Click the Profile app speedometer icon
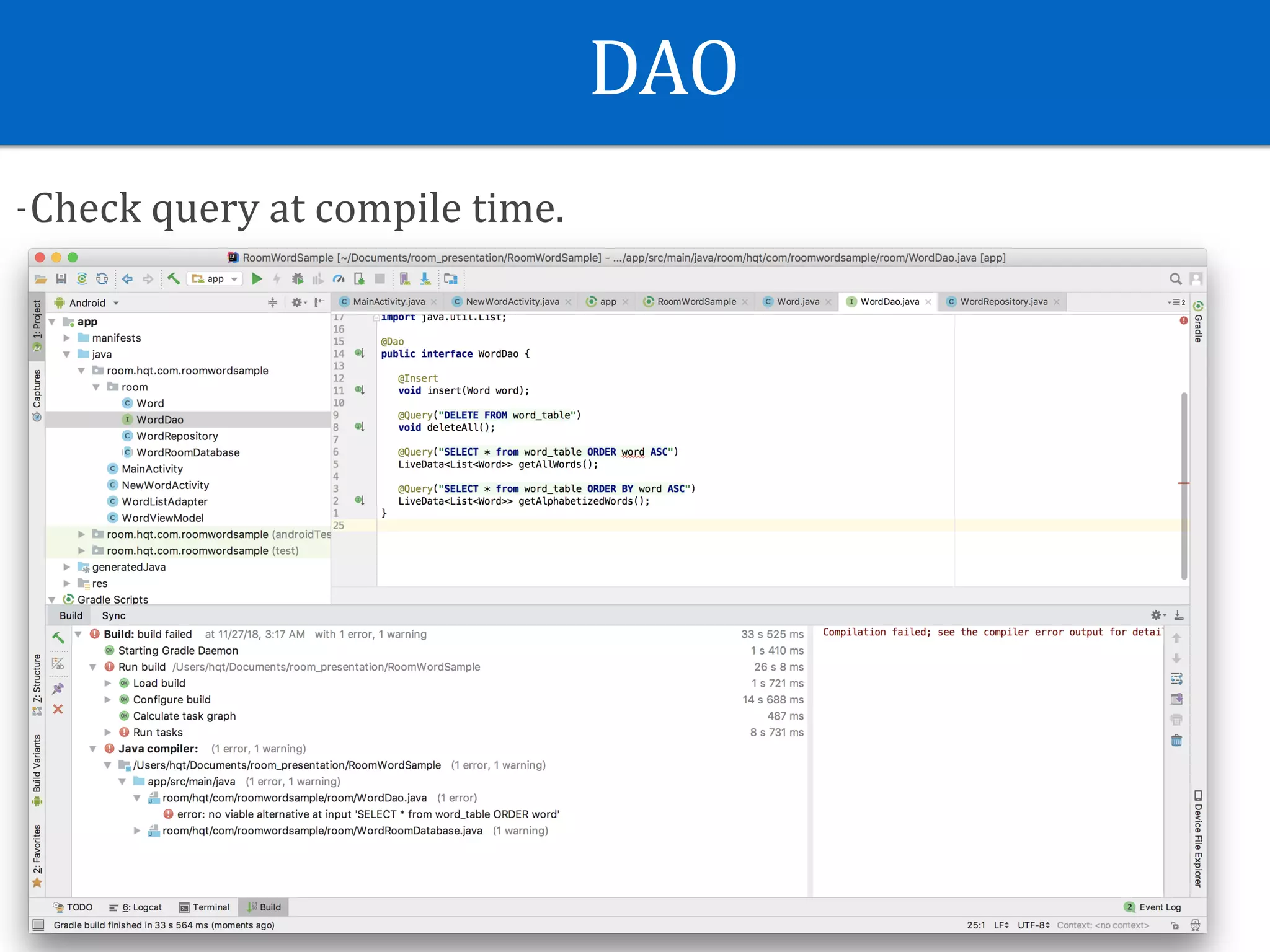 (339, 279)
